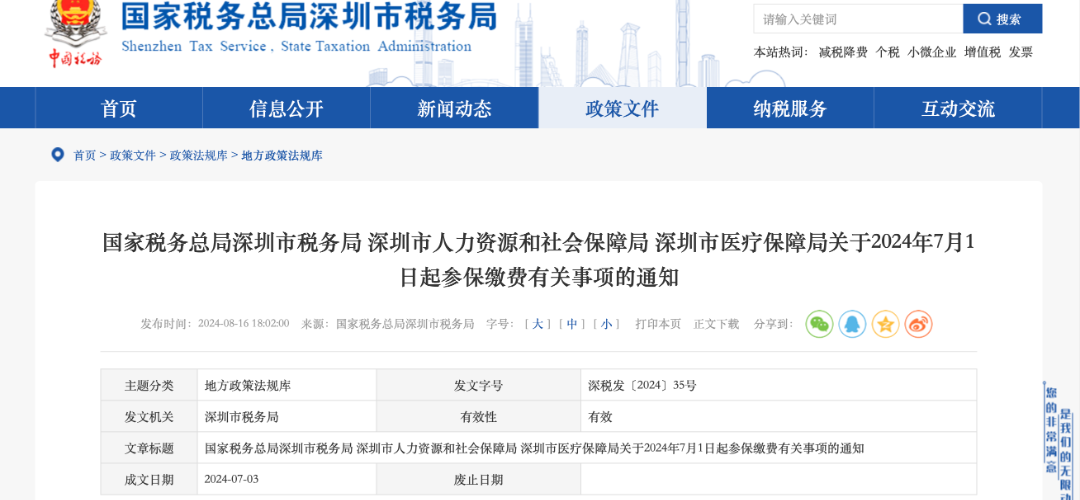Set font size to 中
Viewport: 1080px width, 500px height.
pyautogui.click(x=572, y=324)
